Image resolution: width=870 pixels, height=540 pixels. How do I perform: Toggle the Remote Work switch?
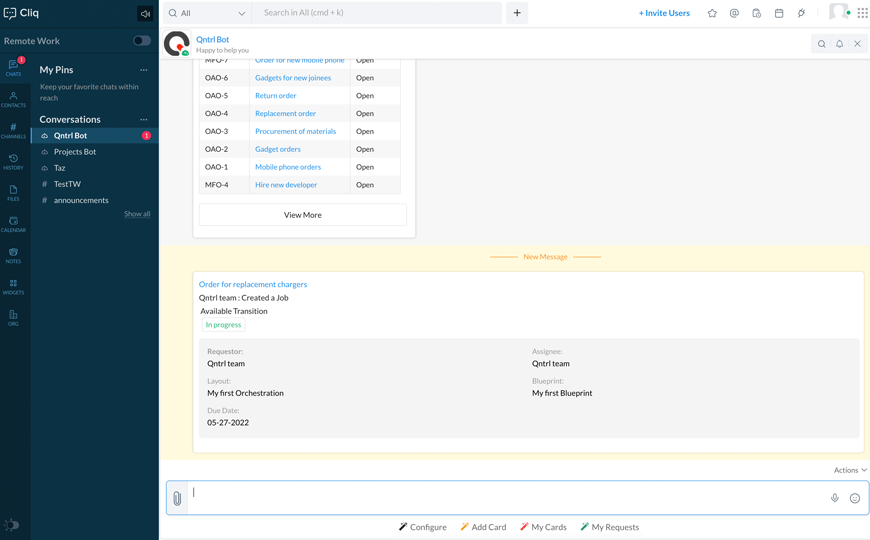coord(141,41)
